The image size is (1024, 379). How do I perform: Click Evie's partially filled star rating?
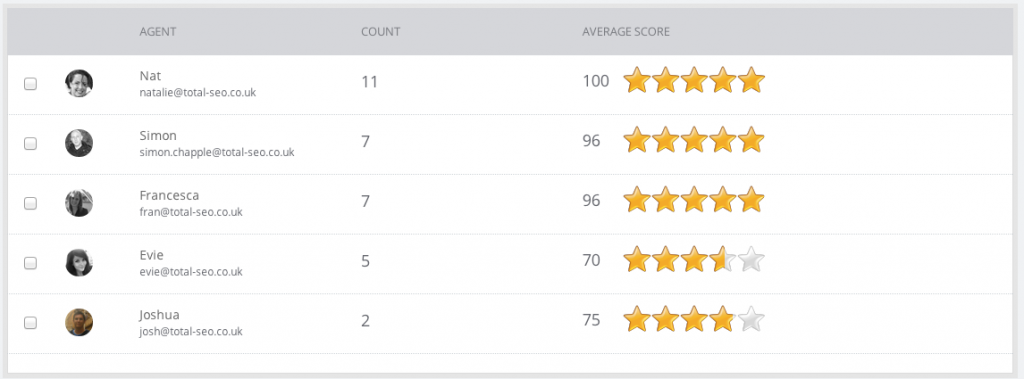click(x=694, y=260)
